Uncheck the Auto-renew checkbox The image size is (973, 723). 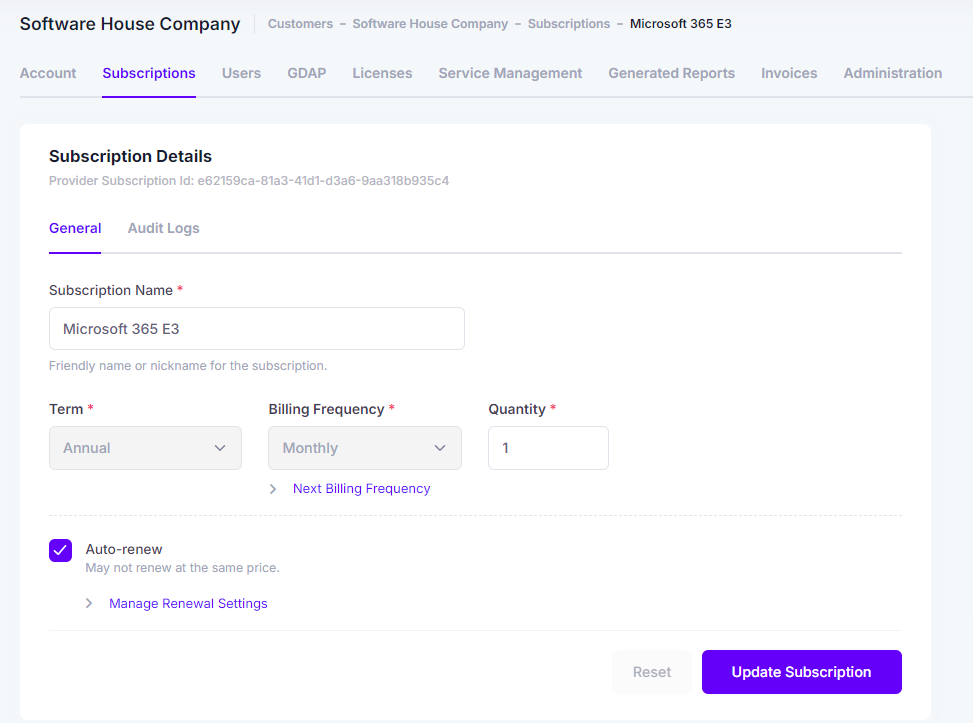pos(60,550)
